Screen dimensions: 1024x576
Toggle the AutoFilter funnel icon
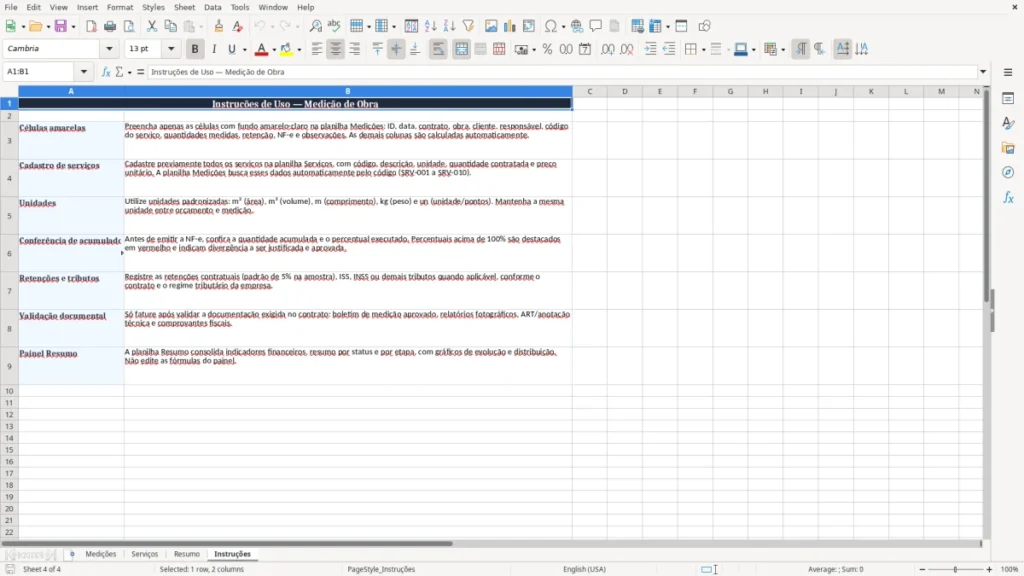click(468, 26)
